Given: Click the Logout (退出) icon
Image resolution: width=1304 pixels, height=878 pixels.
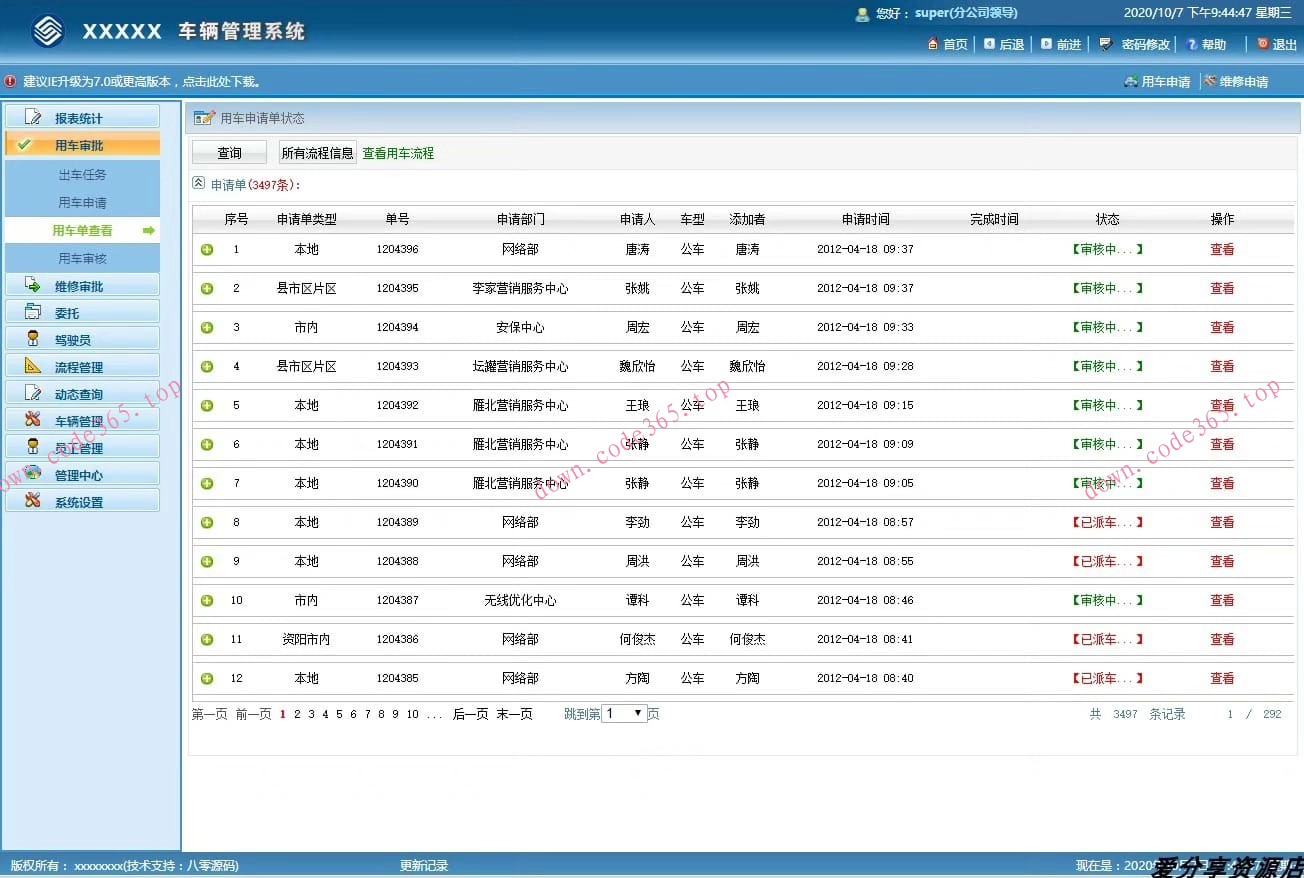Looking at the screenshot, I should [1262, 44].
